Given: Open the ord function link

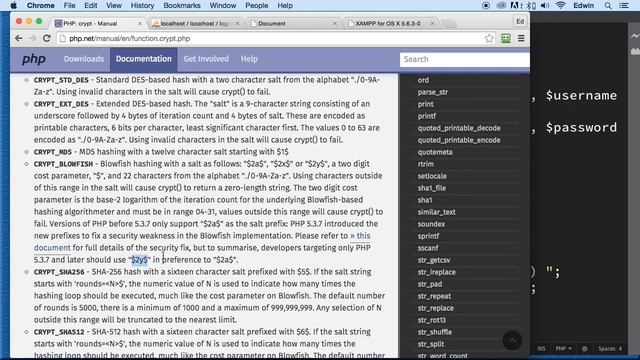Looking at the screenshot, I should tap(423, 80).
